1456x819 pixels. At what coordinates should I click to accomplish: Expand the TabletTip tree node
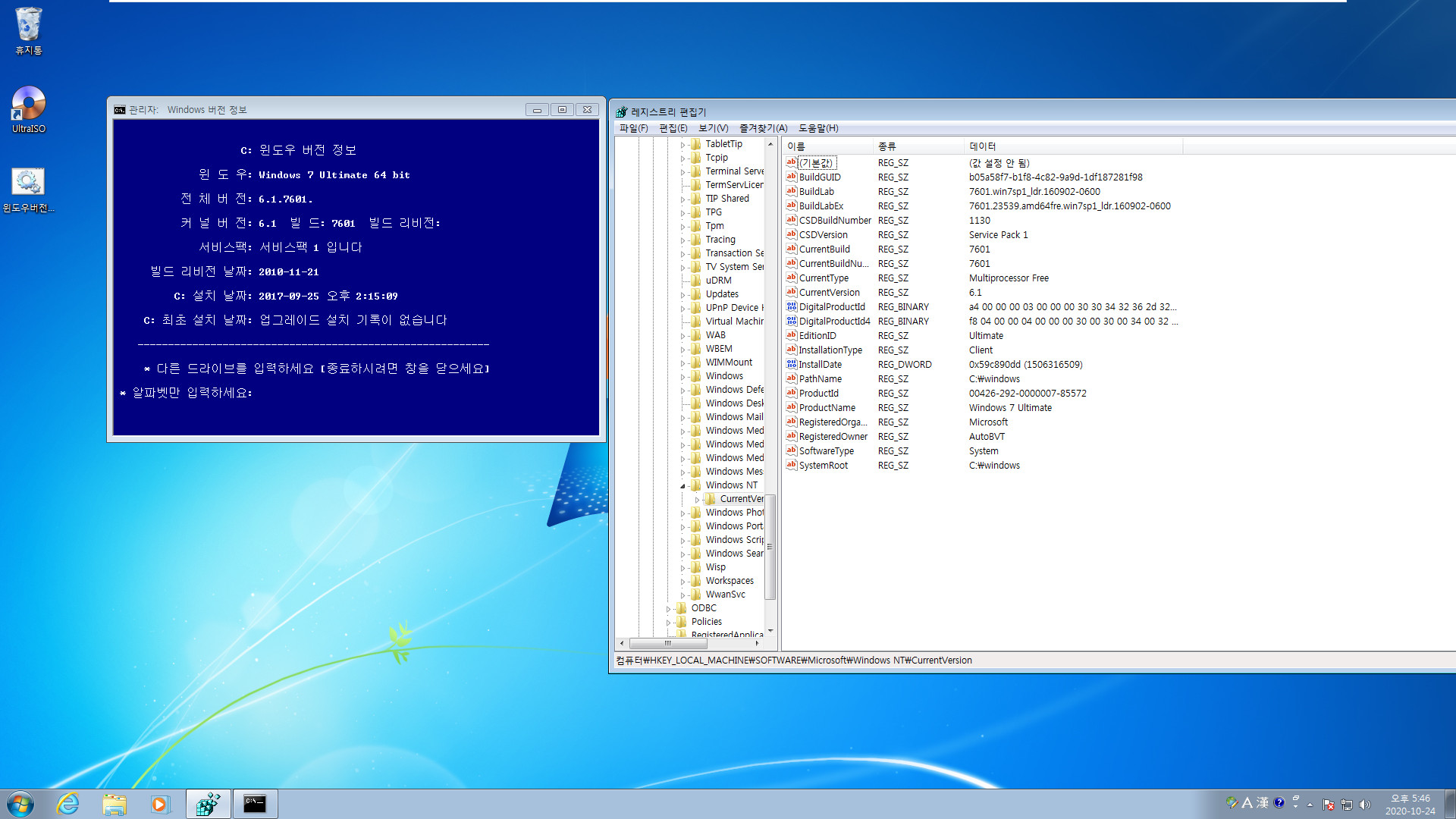point(682,144)
